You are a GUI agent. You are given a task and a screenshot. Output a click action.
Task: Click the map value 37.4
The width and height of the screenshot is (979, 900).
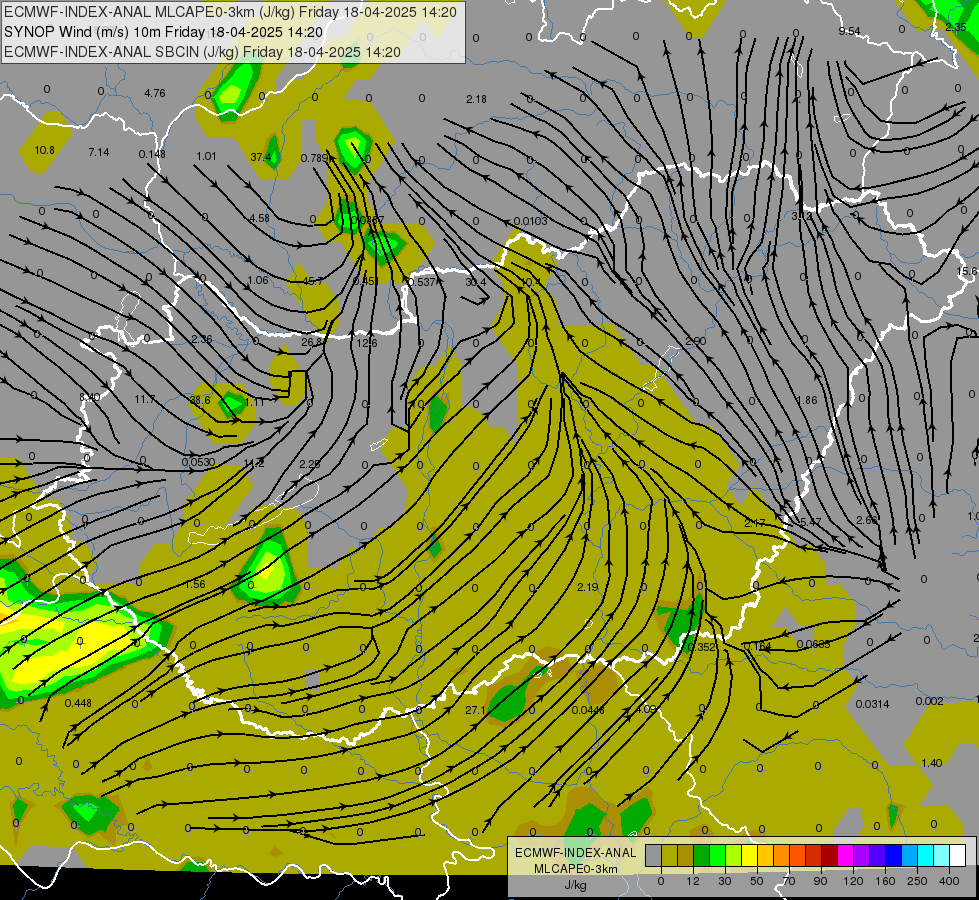[260, 157]
